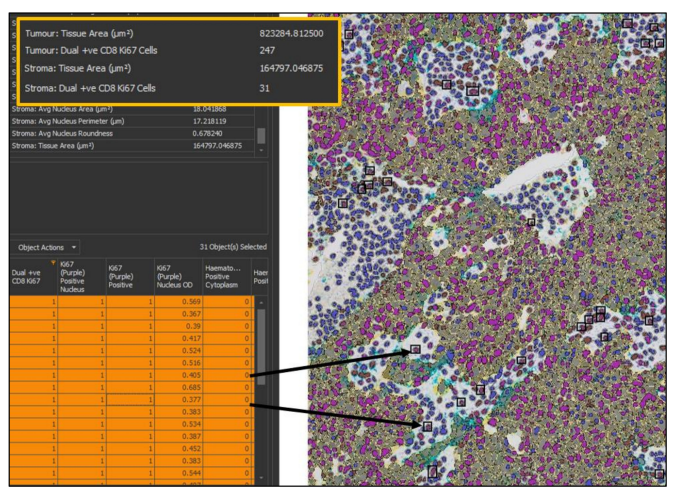The height and width of the screenshot is (497, 677).
Task: Select the cell with OD value 0.544
Action: [x=178, y=473]
